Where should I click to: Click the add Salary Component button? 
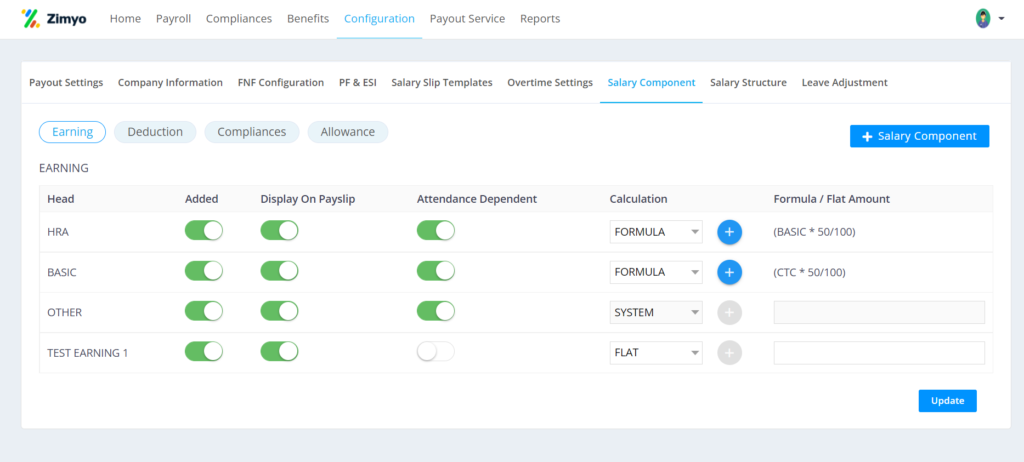click(x=920, y=136)
